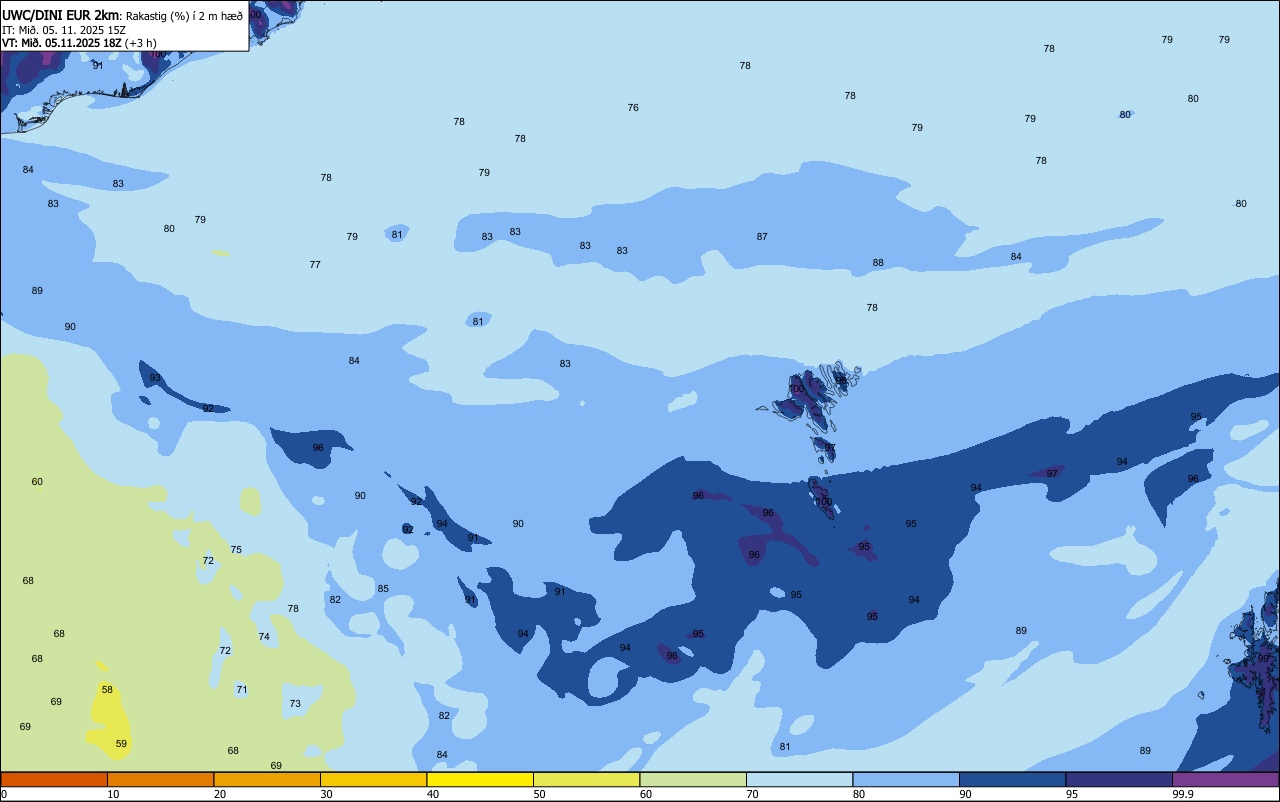Click the '10' legend tick label
This screenshot has height=802, width=1280.
(x=114, y=794)
